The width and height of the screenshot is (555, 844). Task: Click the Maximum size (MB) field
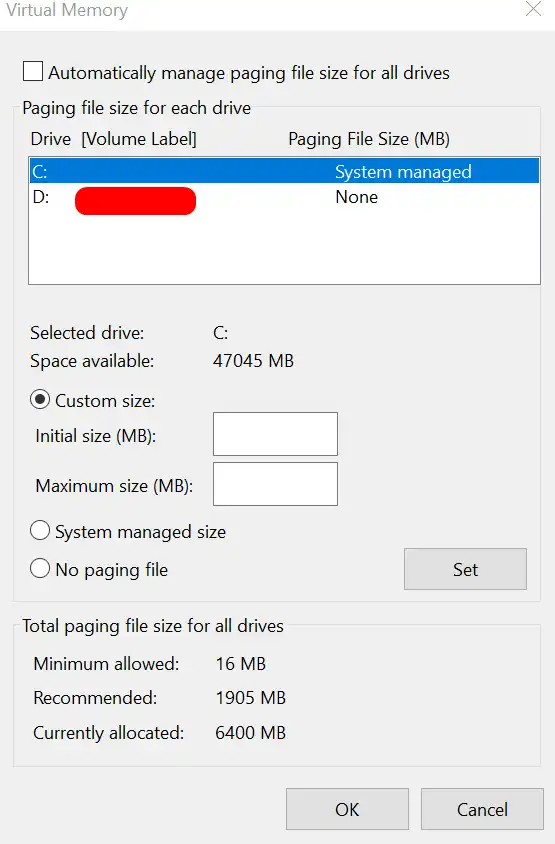[x=275, y=484]
